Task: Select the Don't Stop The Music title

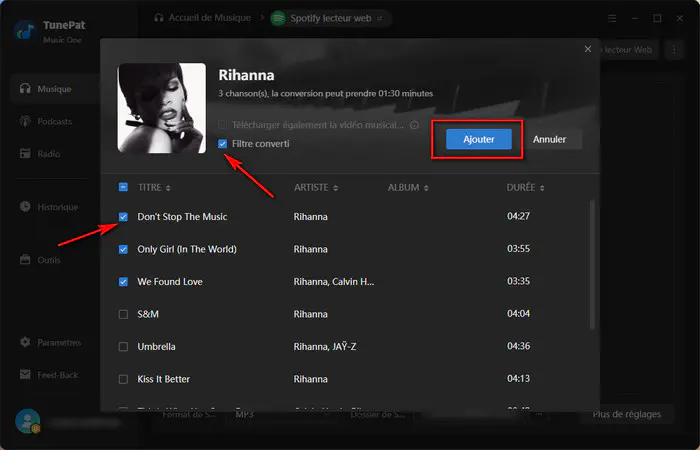Action: [x=182, y=217]
